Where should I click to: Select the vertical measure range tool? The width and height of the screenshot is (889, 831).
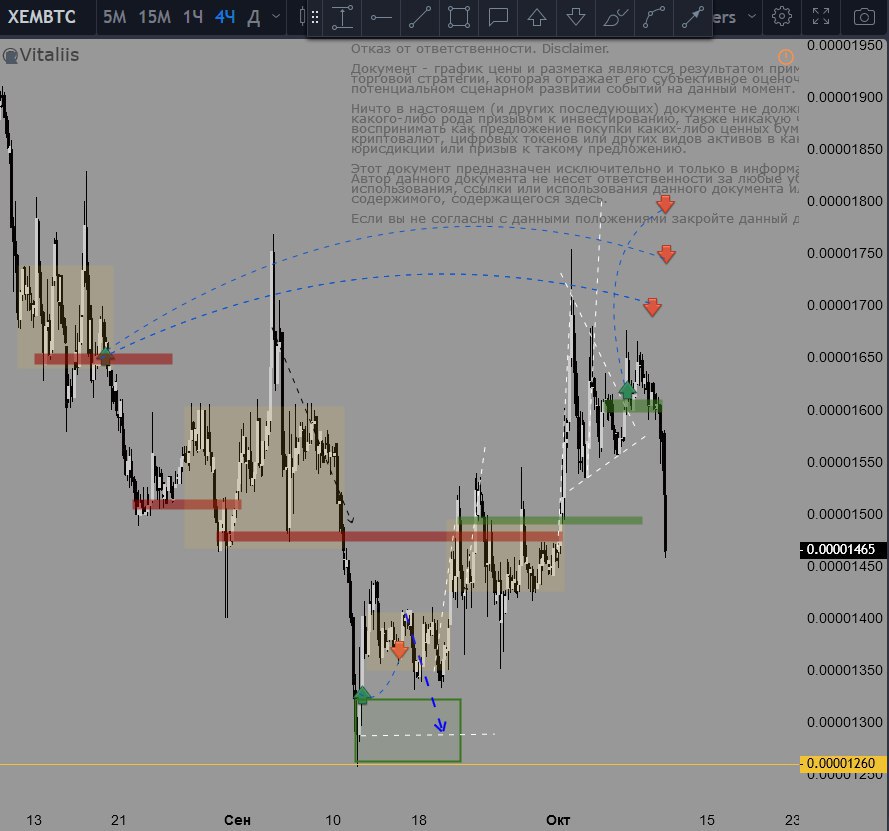(x=342, y=17)
